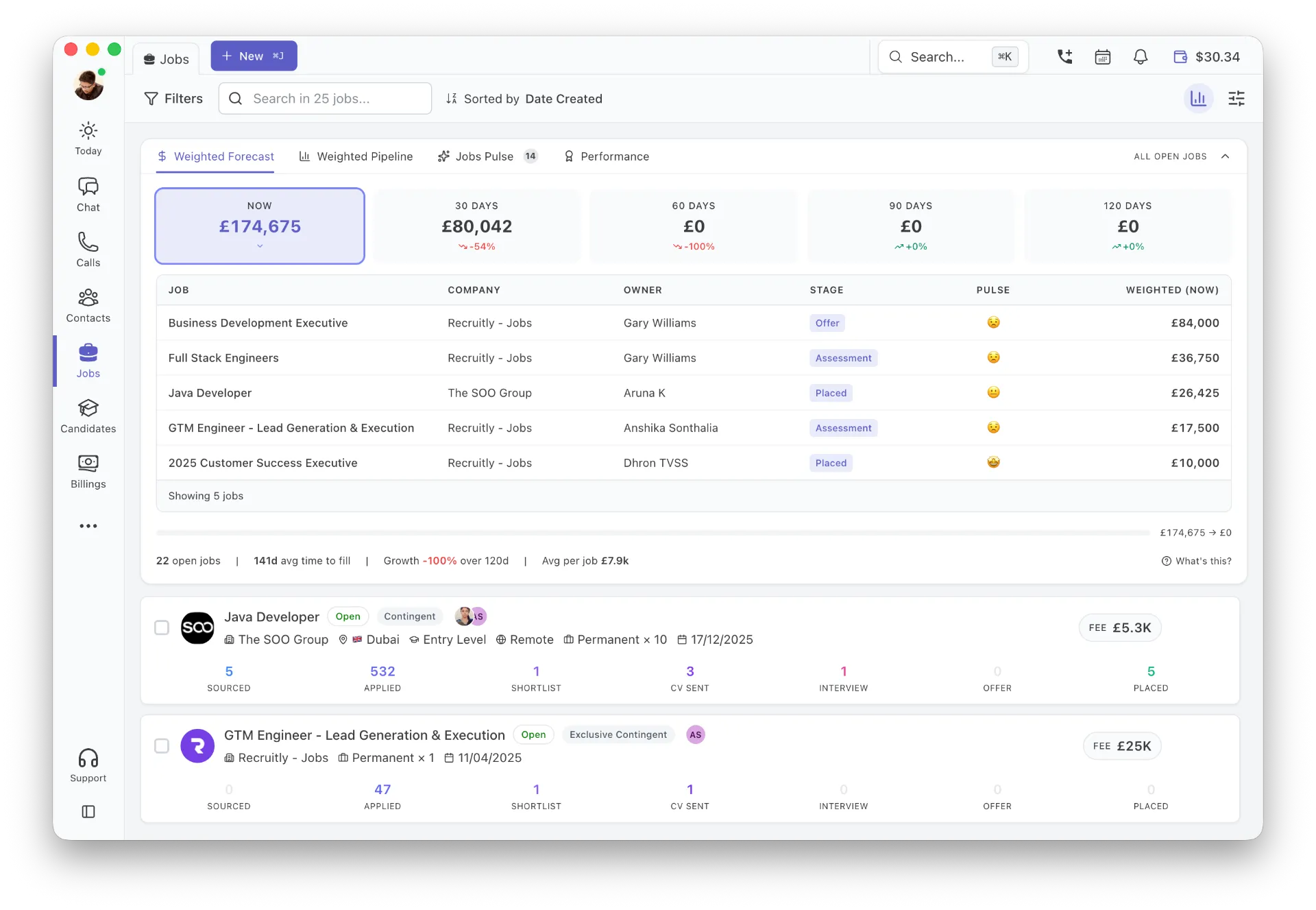The image size is (1316, 910).
Task: Click the forecast progress bar
Action: tap(653, 533)
